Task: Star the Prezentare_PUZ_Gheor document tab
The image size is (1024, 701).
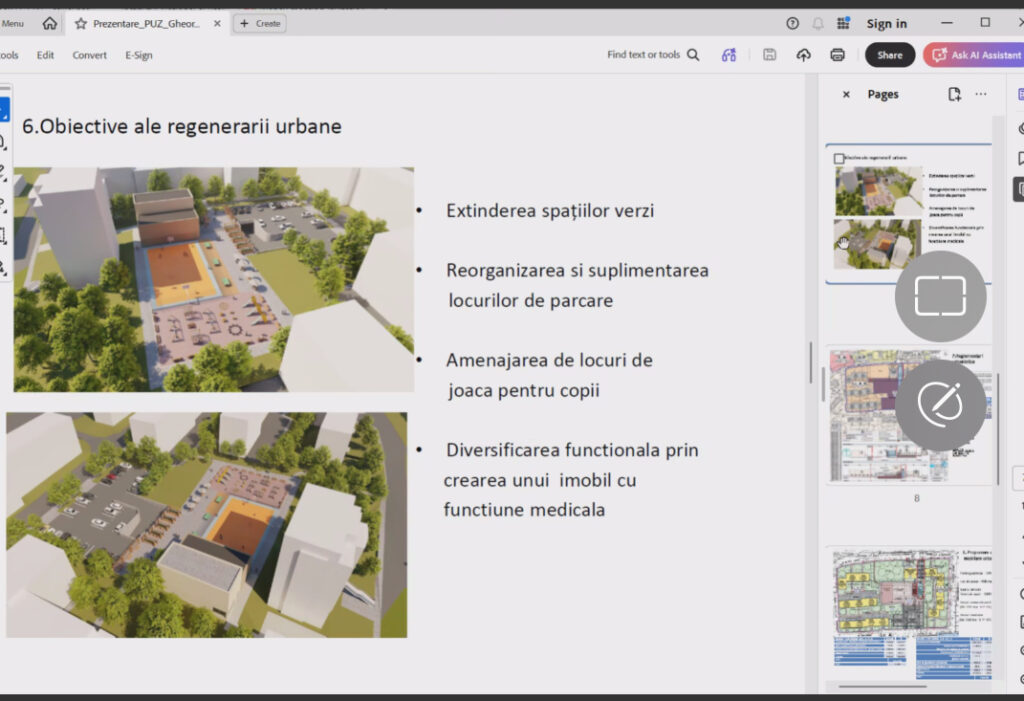Action: pos(81,24)
